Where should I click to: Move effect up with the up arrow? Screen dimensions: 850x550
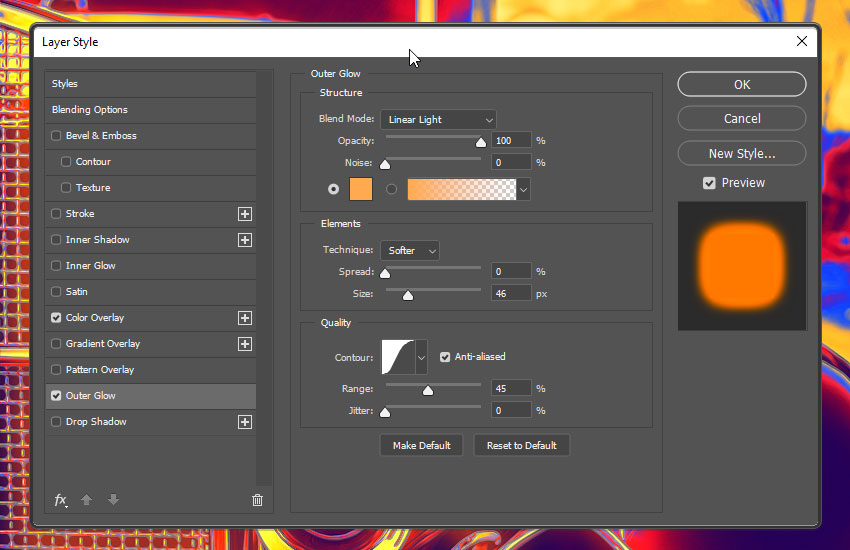[87, 500]
